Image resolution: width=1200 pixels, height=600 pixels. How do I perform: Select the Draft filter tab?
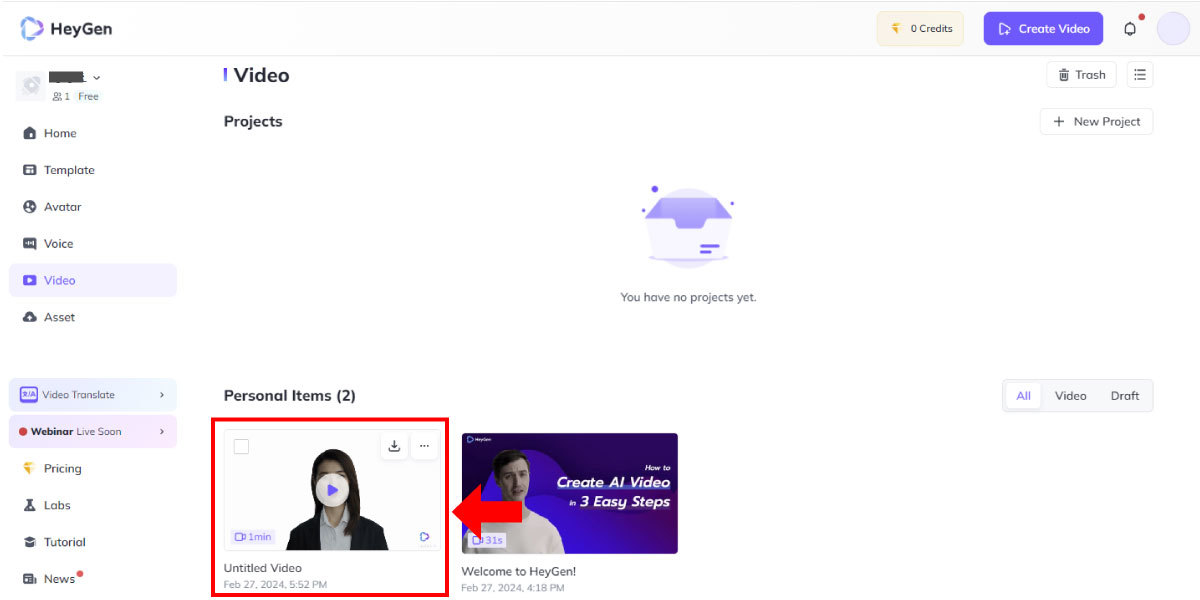(1125, 396)
